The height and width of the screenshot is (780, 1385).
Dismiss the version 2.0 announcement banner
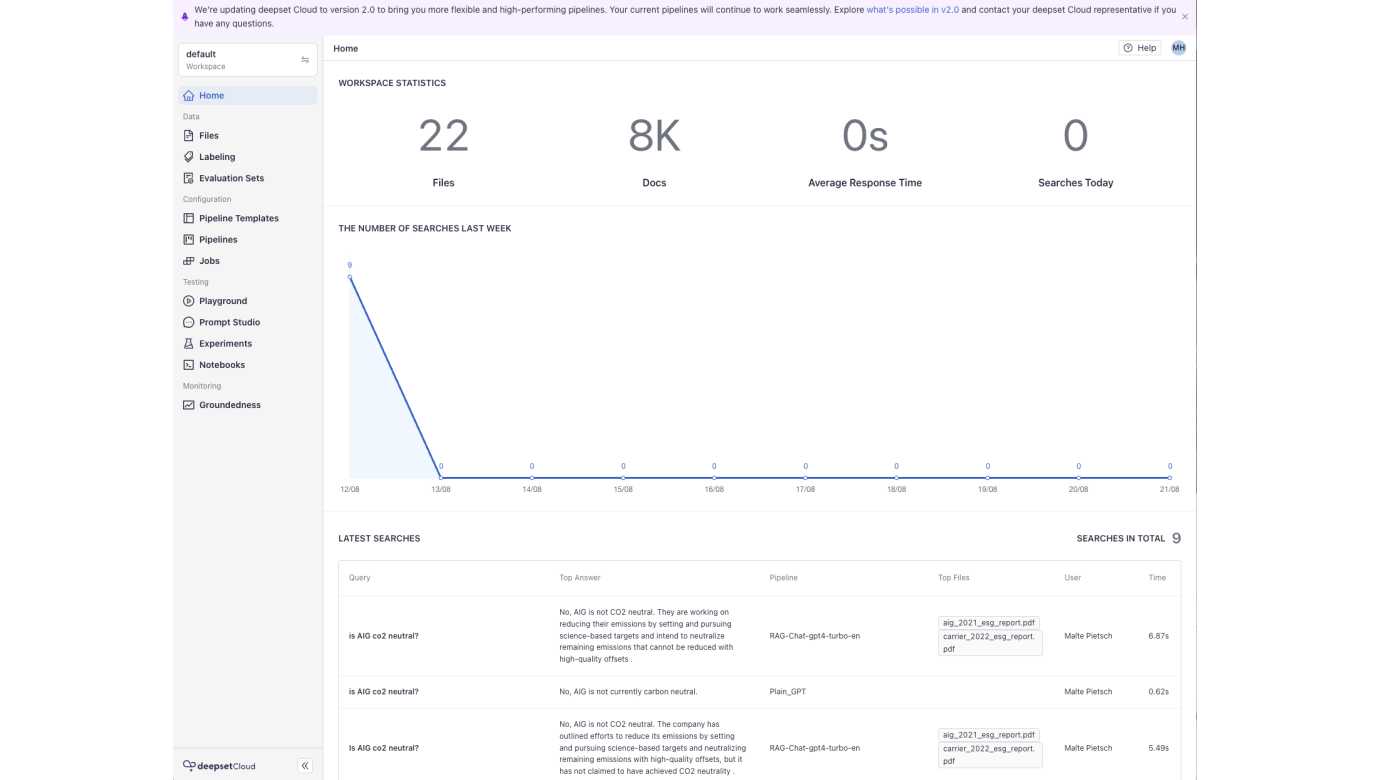coord(1185,17)
